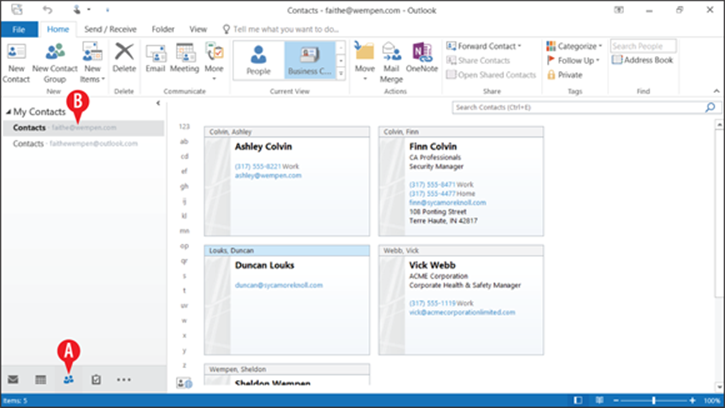Viewport: 725px width, 408px height.
Task: Switch to People in navigation bar
Action: 68,380
